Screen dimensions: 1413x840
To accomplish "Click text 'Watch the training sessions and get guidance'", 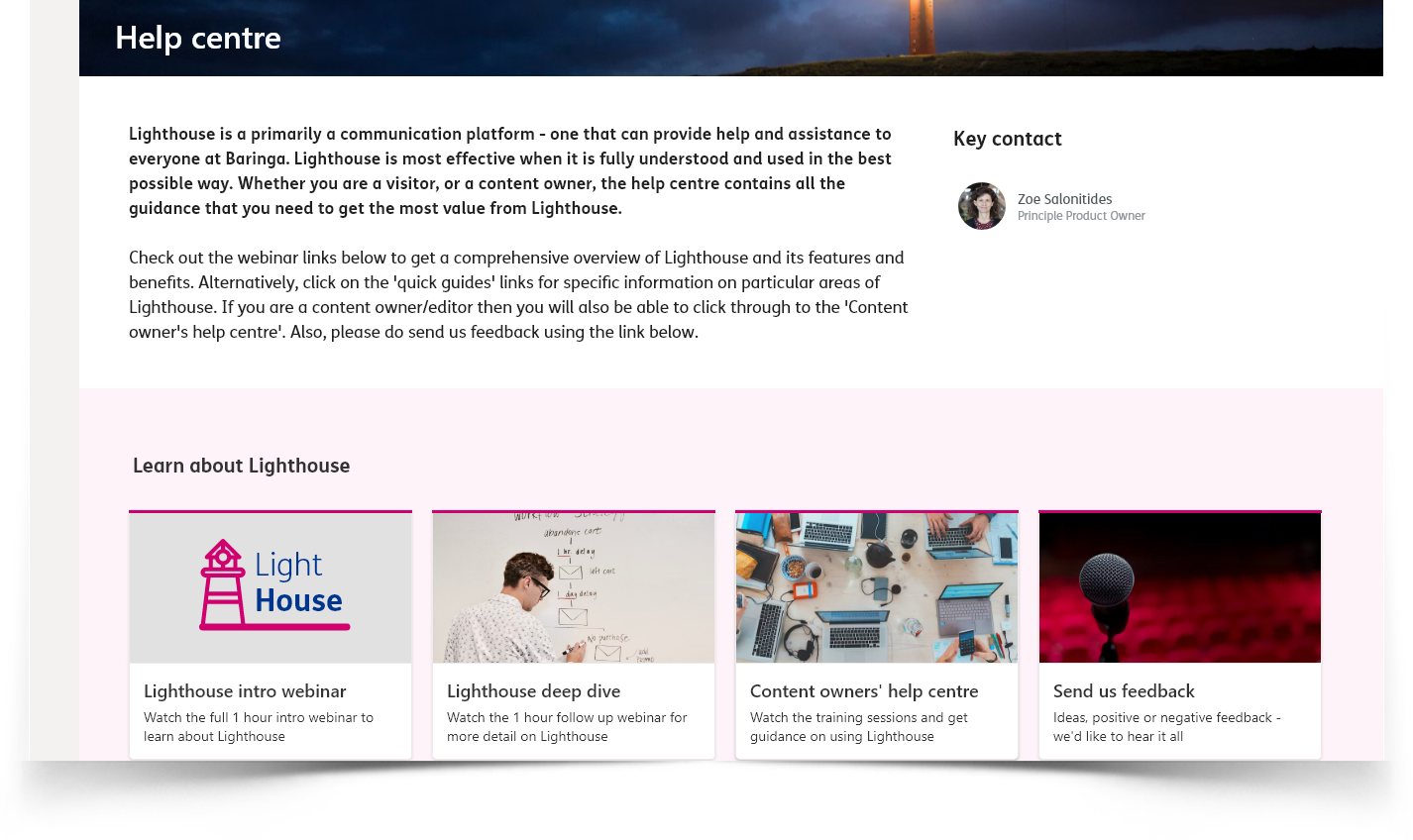I will (x=859, y=726).
